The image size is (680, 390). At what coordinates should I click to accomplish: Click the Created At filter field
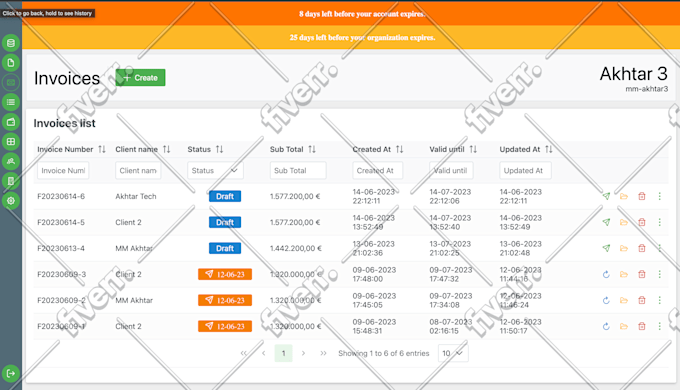[378, 170]
